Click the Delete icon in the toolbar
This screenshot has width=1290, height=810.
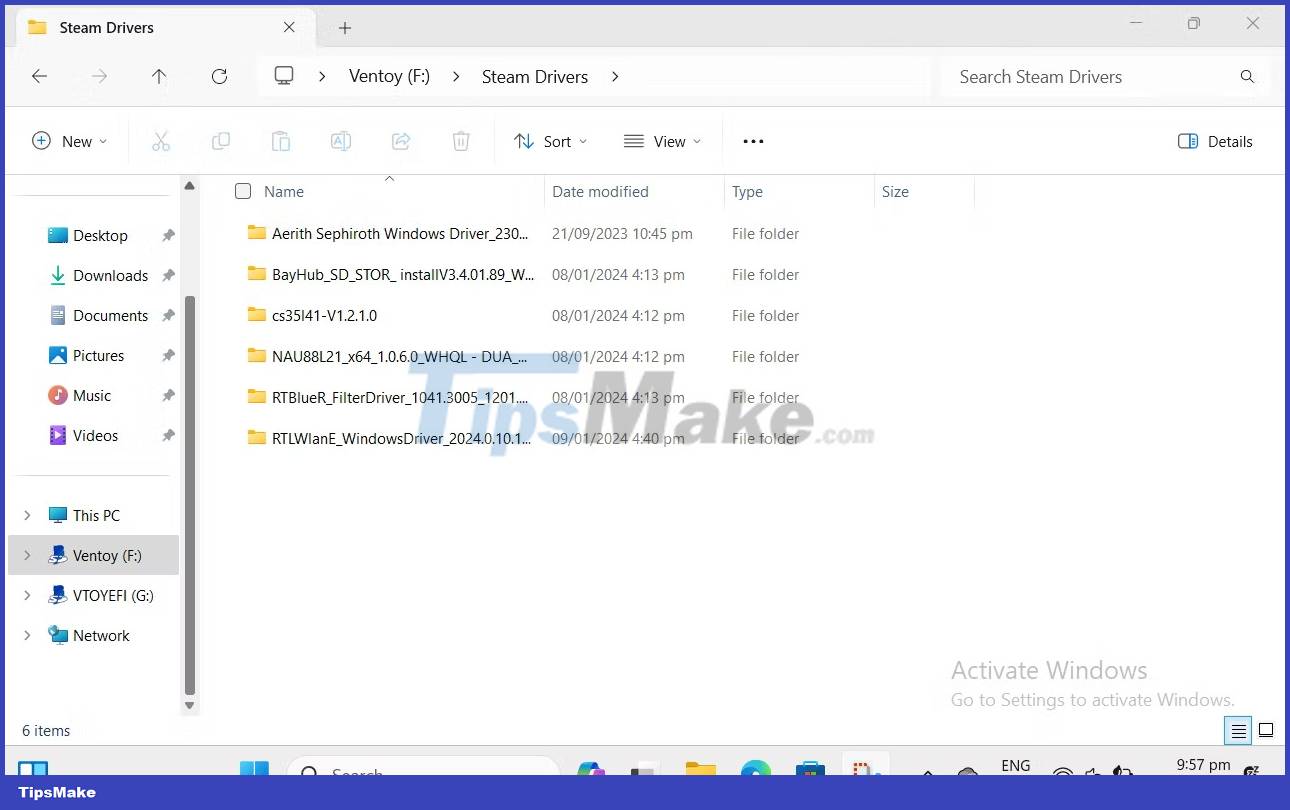(x=461, y=141)
